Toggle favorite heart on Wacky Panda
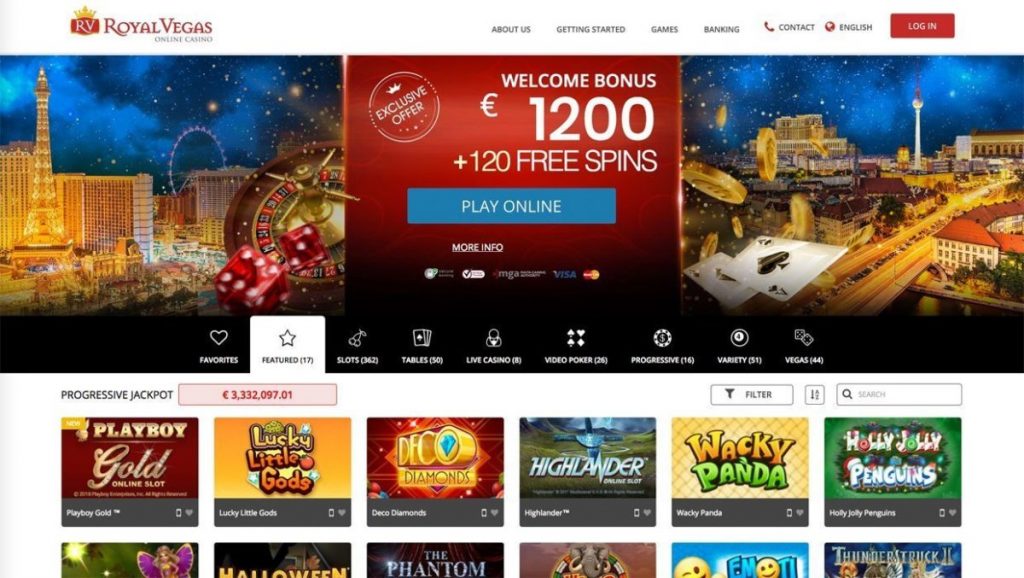 tap(799, 513)
